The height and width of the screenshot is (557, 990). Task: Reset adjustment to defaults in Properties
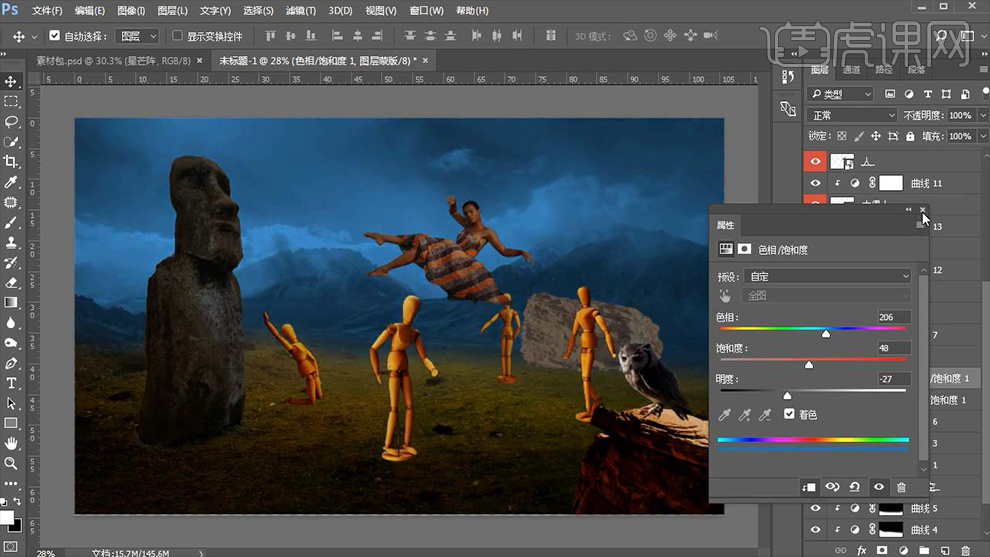click(855, 487)
